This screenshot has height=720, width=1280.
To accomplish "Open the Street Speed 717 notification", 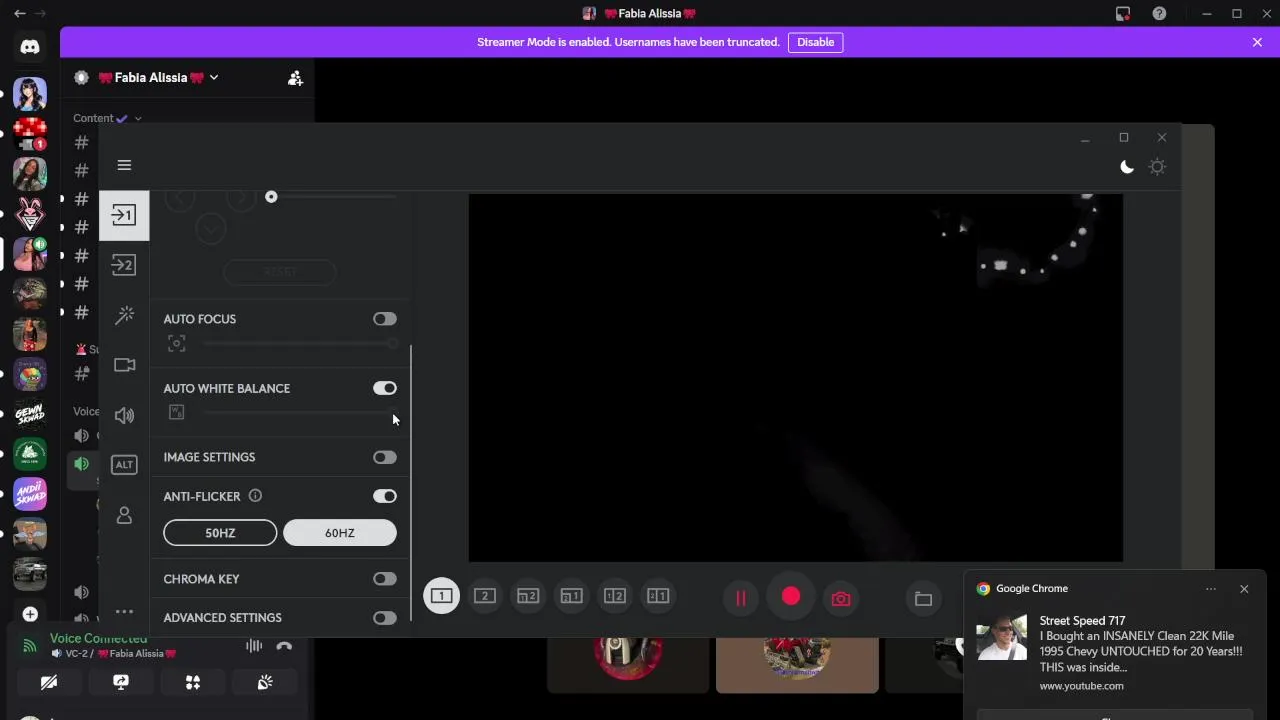I will pyautogui.click(x=1114, y=652).
